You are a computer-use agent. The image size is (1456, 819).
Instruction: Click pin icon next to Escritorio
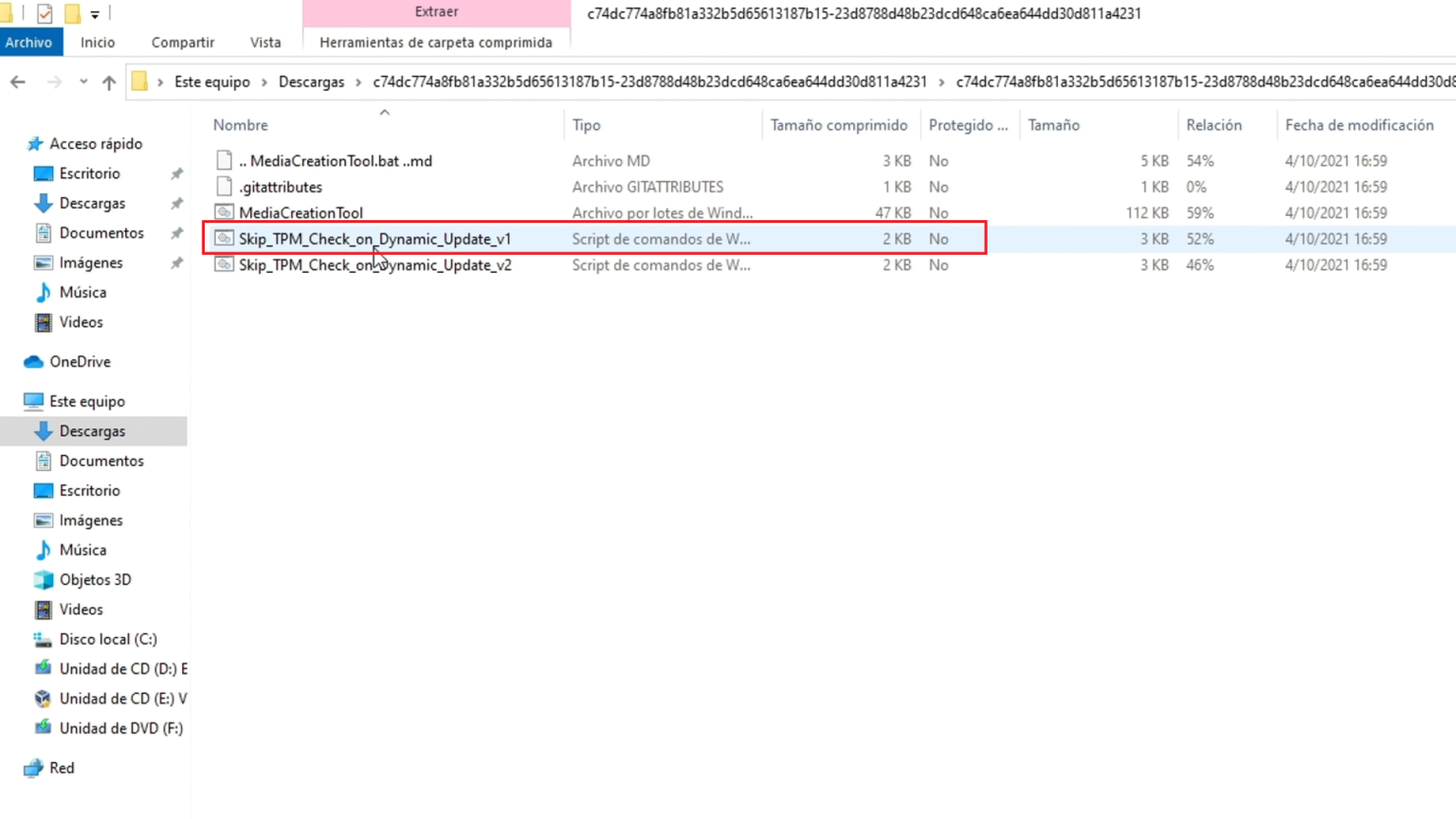[176, 173]
